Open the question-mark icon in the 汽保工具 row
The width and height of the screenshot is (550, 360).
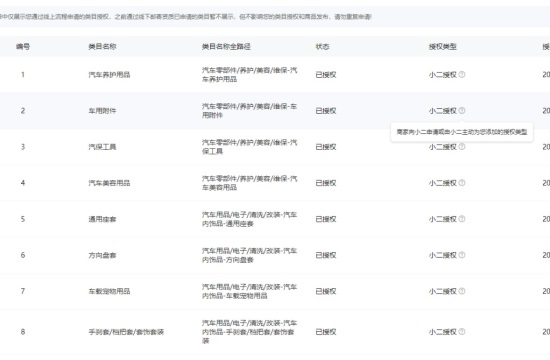462,147
